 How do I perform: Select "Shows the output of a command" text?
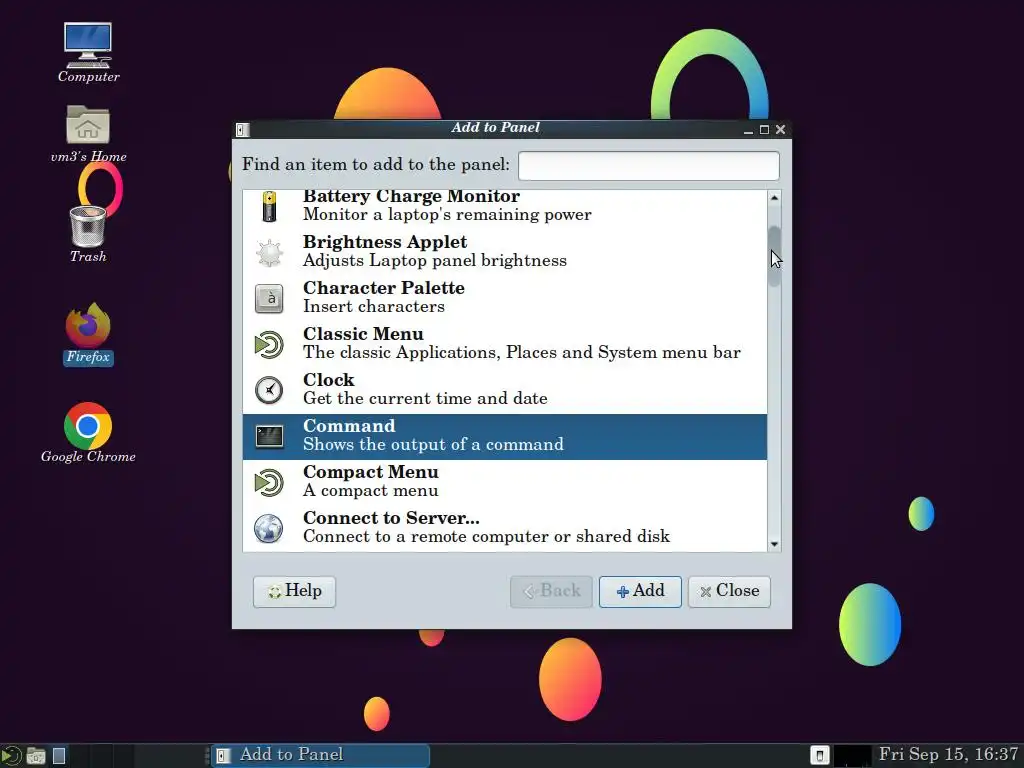point(433,445)
